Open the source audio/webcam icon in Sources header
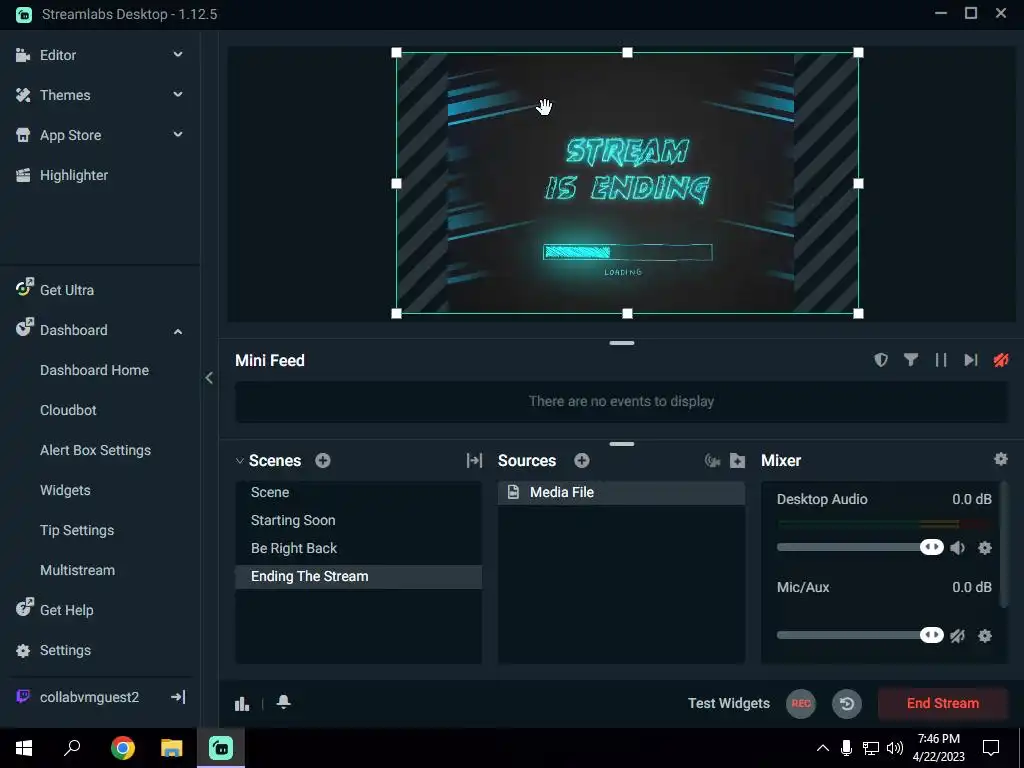This screenshot has height=768, width=1024. (x=712, y=461)
